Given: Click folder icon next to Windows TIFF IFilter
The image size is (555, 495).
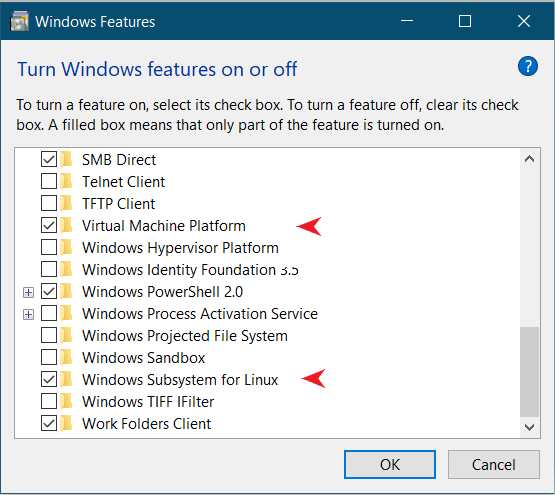Looking at the screenshot, I should pos(66,402).
